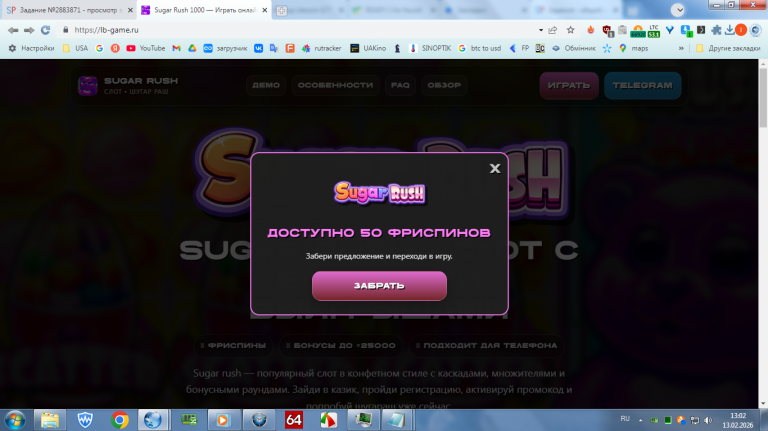Open the Обмінник bookmark
Viewport: 768px width, 431px height.
pos(574,48)
